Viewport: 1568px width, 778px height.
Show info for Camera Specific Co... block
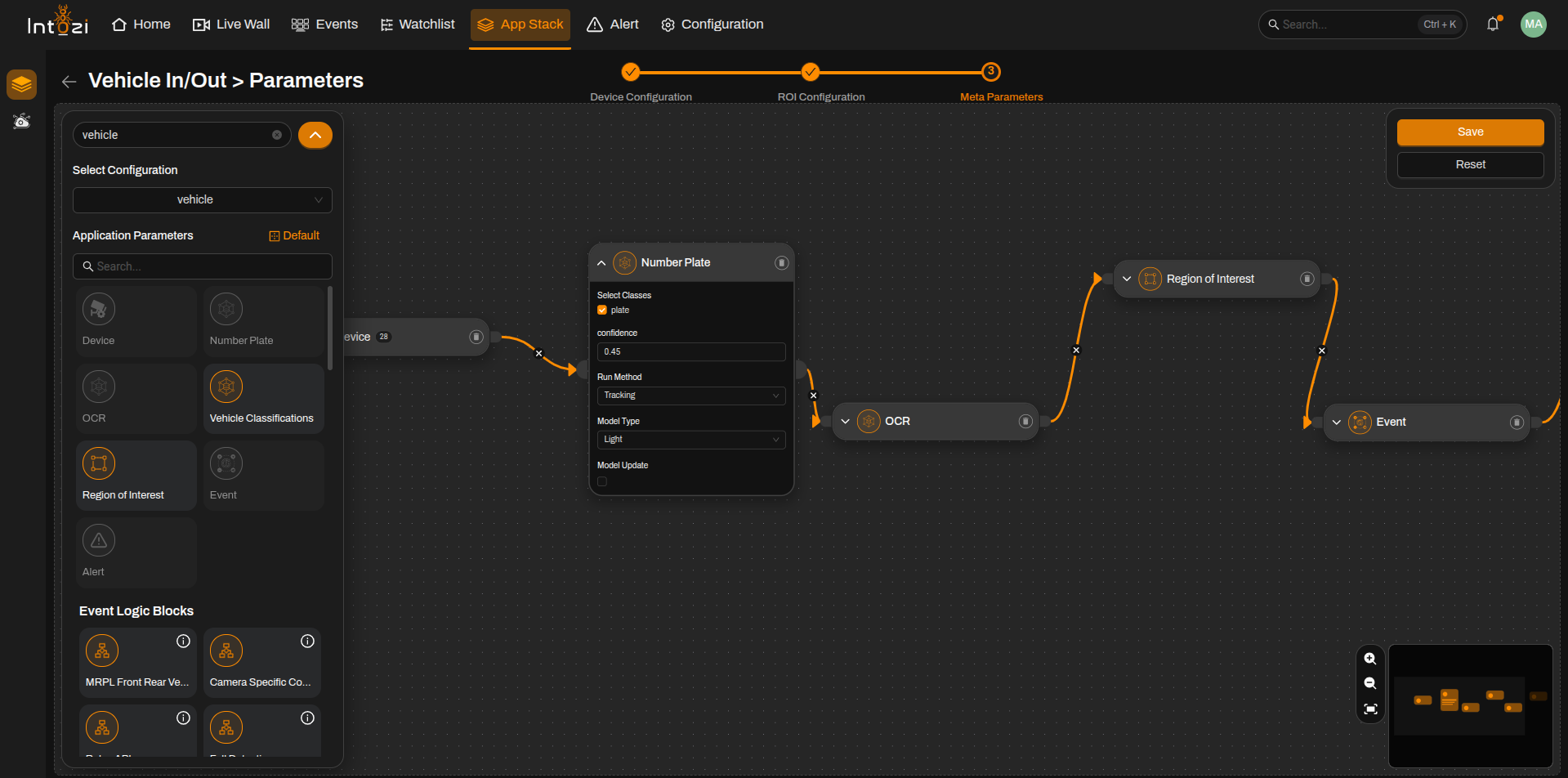tap(307, 642)
